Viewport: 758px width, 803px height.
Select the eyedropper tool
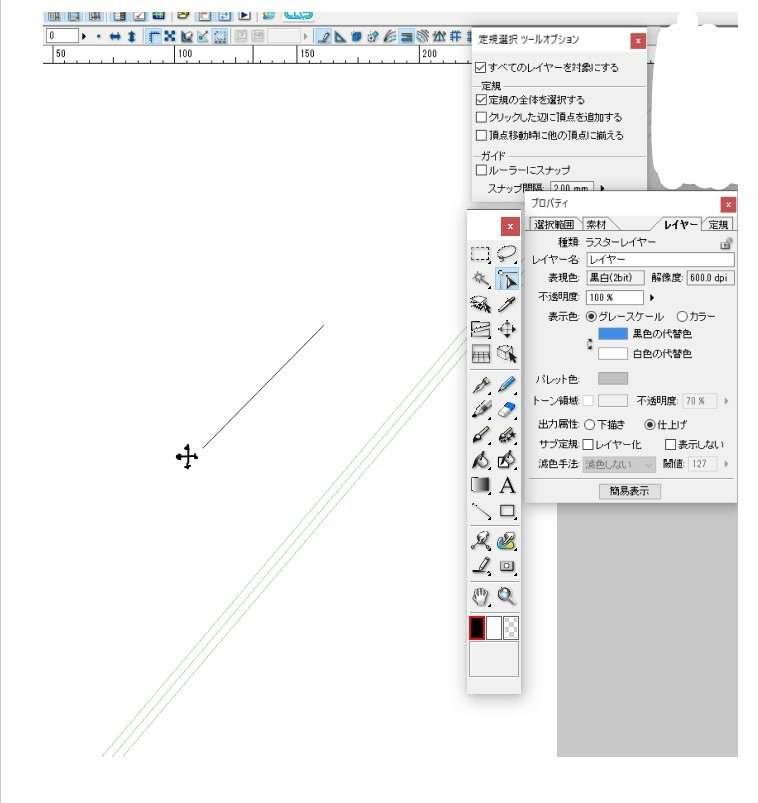pyautogui.click(x=507, y=304)
